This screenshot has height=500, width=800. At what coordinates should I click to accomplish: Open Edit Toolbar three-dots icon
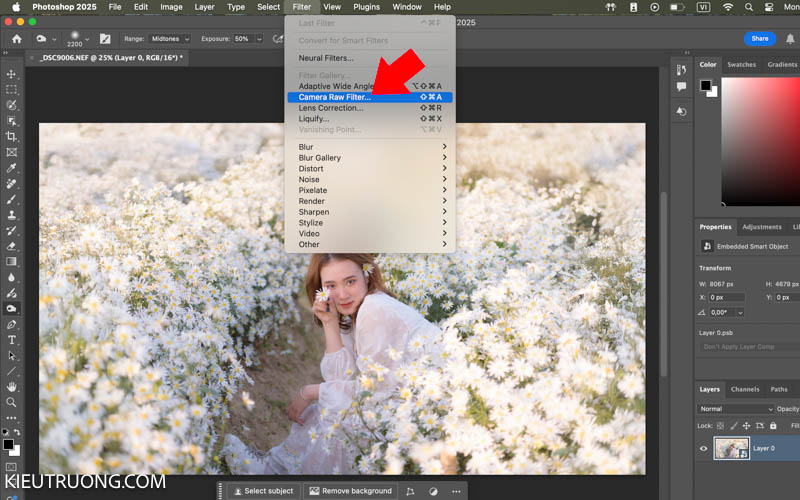(11, 418)
